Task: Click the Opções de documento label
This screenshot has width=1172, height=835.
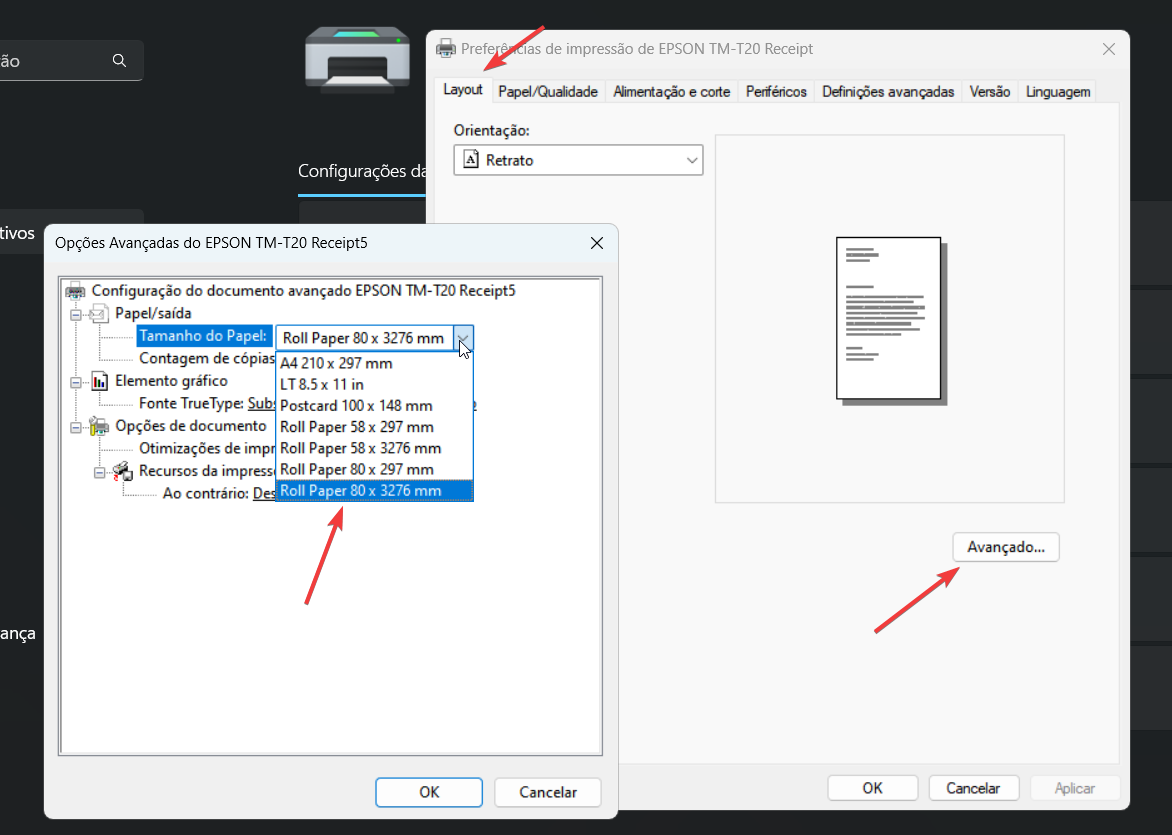Action: [191, 426]
